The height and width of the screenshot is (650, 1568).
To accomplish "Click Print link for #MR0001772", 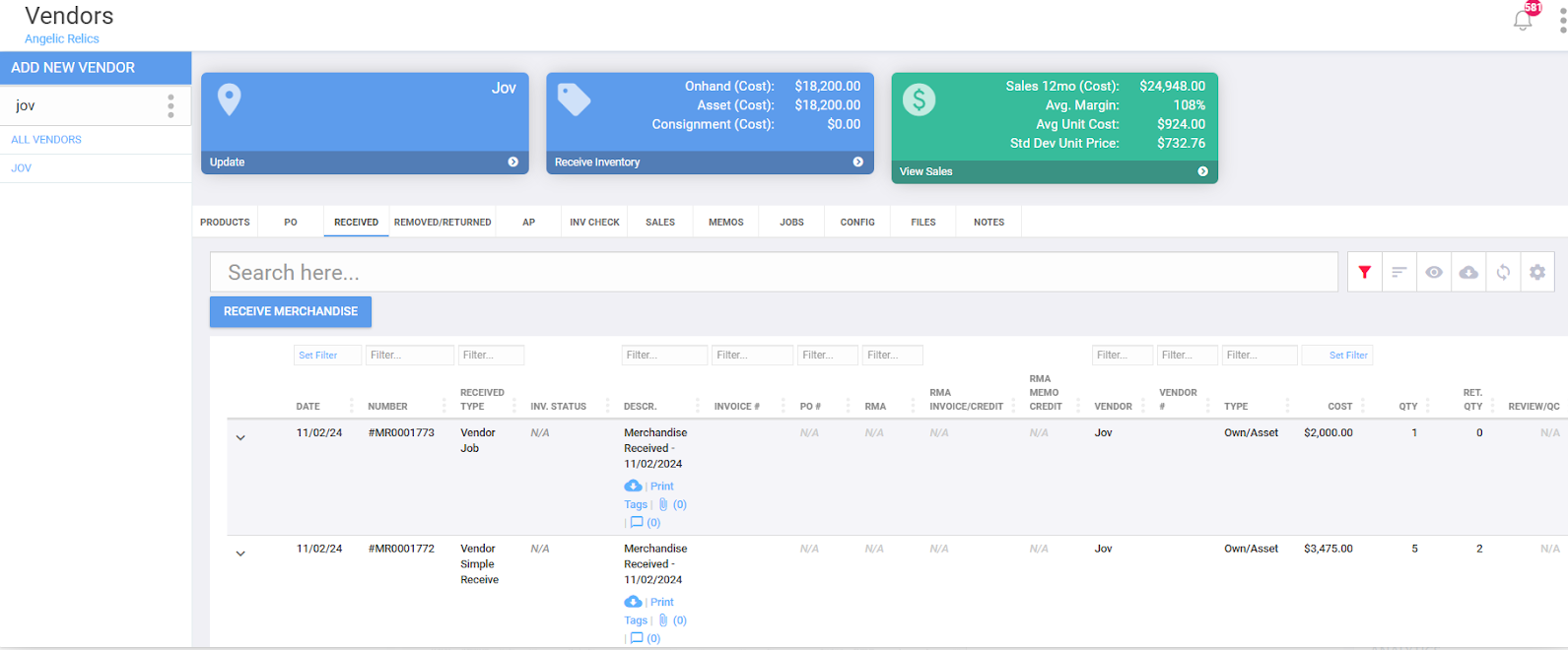I will point(662,603).
